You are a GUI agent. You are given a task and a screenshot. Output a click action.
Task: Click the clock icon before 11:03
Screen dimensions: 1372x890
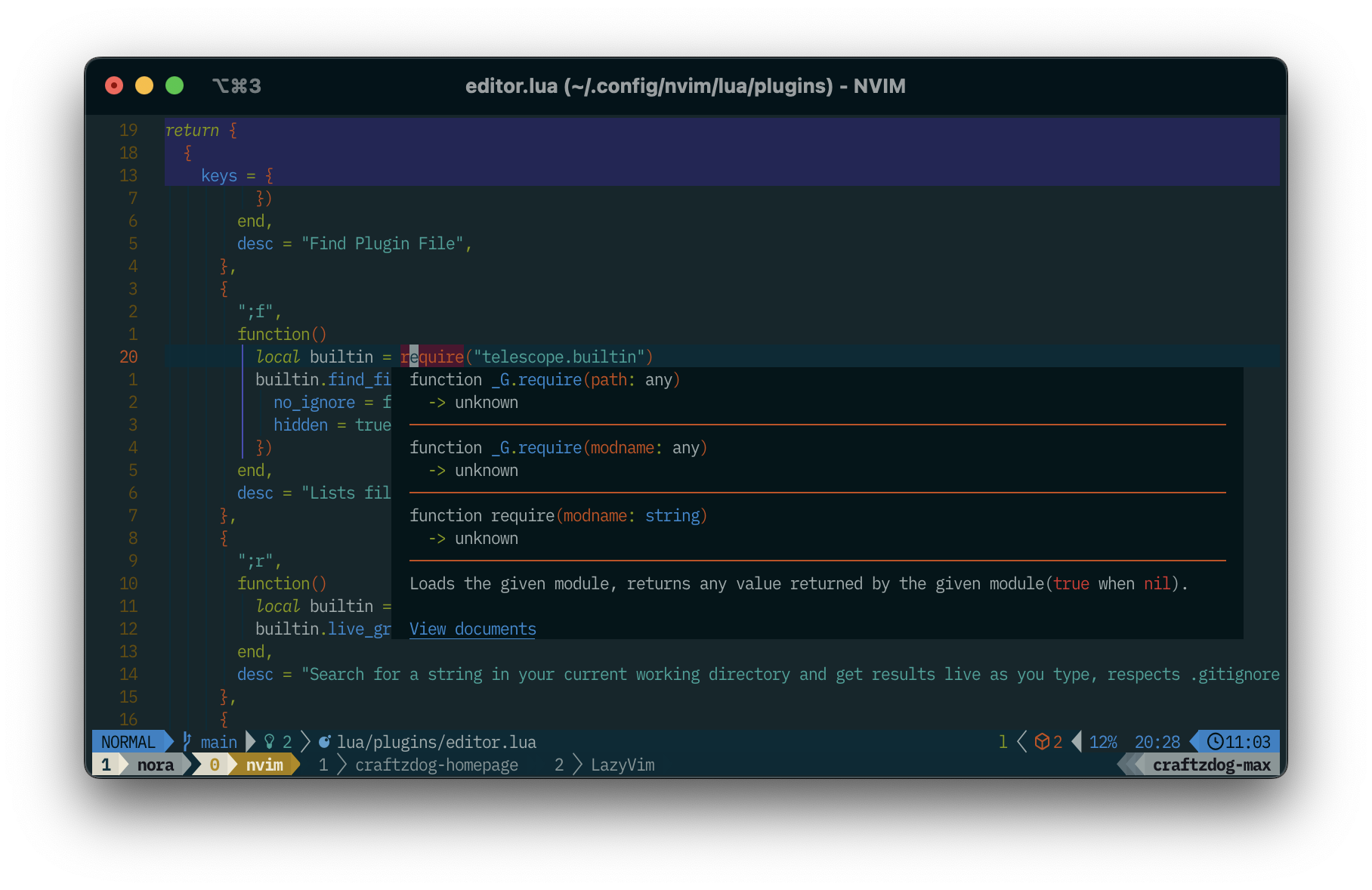click(1215, 742)
